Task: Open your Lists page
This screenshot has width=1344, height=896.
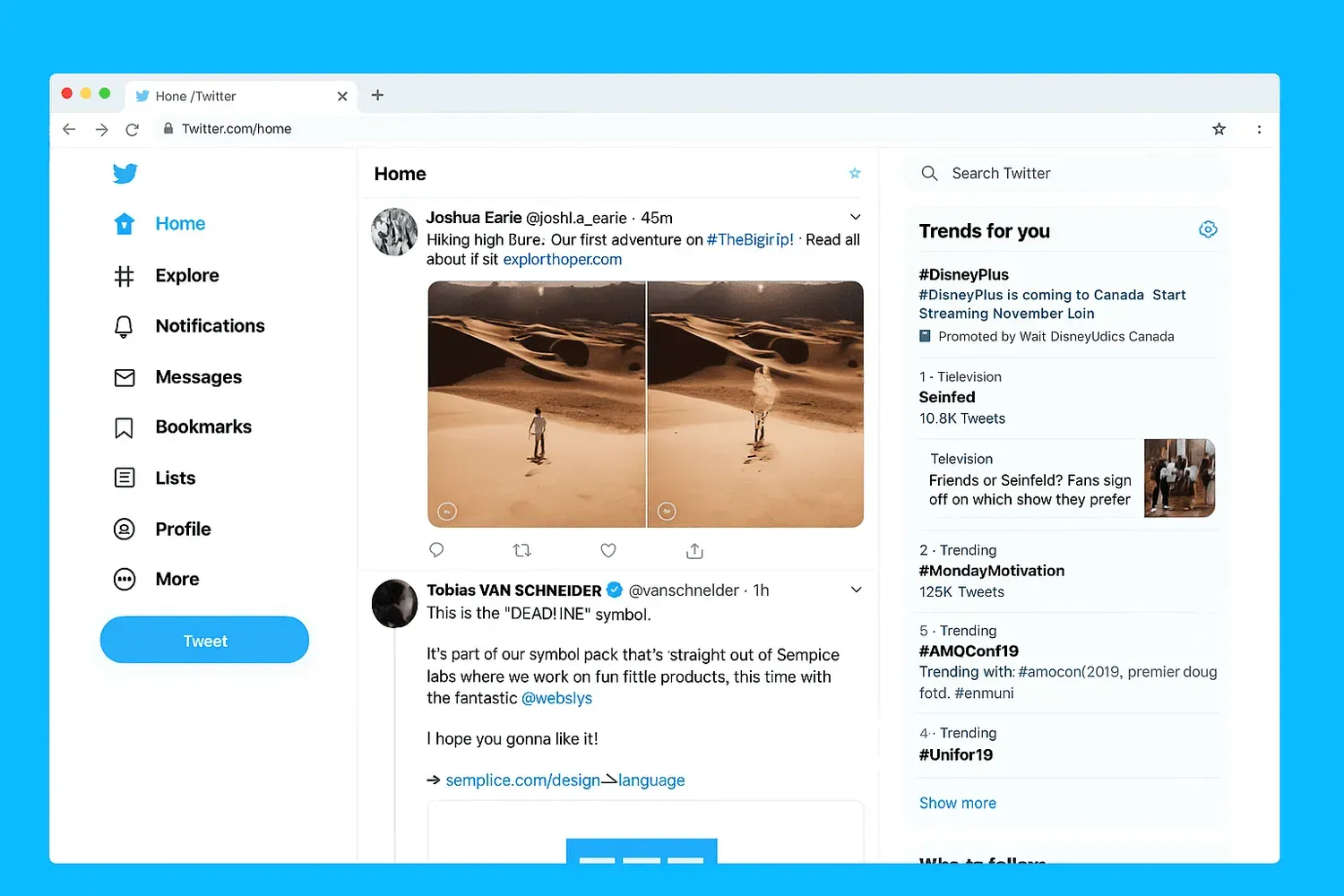Action: (x=175, y=478)
